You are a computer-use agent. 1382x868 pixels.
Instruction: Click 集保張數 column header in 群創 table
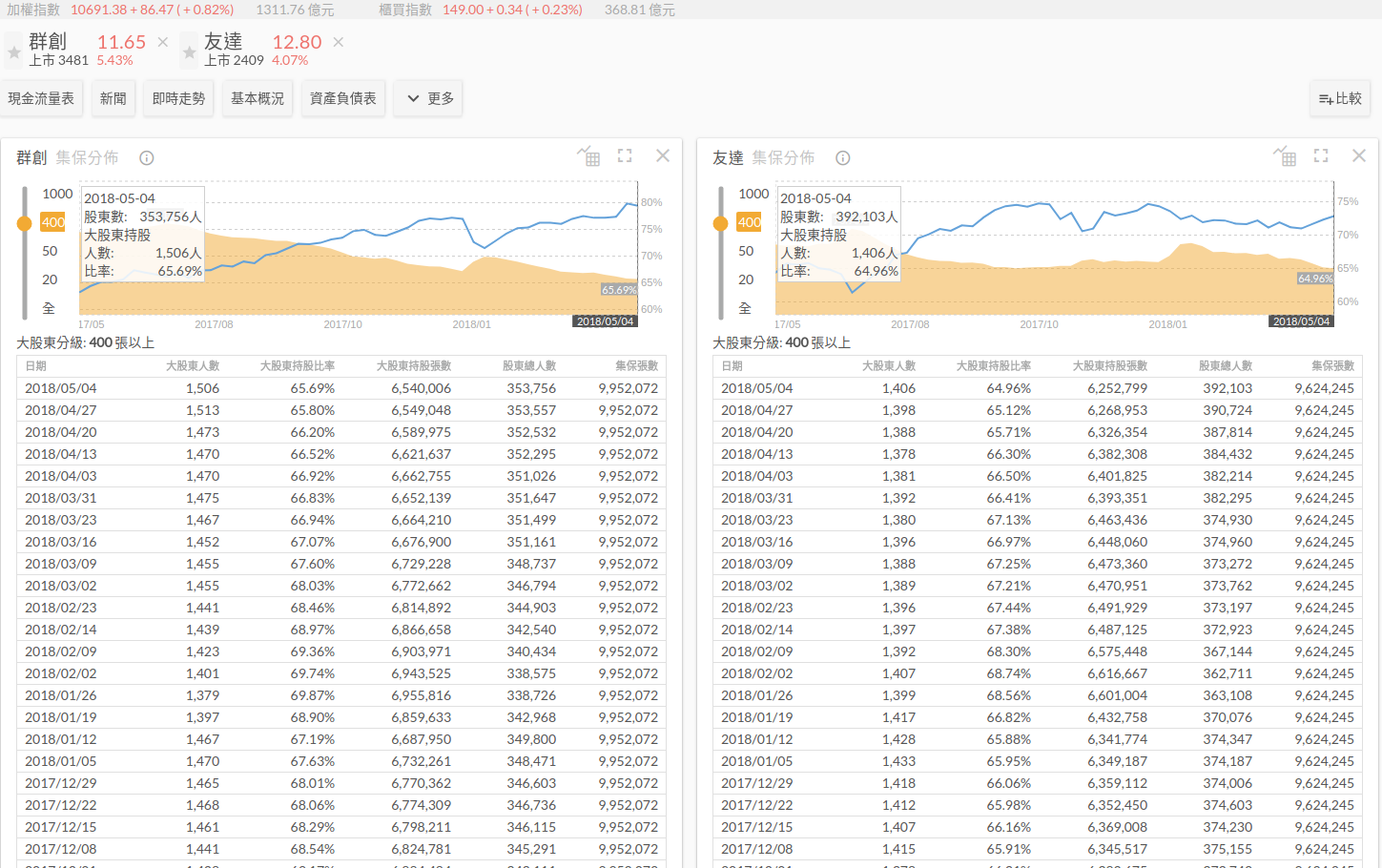636,366
